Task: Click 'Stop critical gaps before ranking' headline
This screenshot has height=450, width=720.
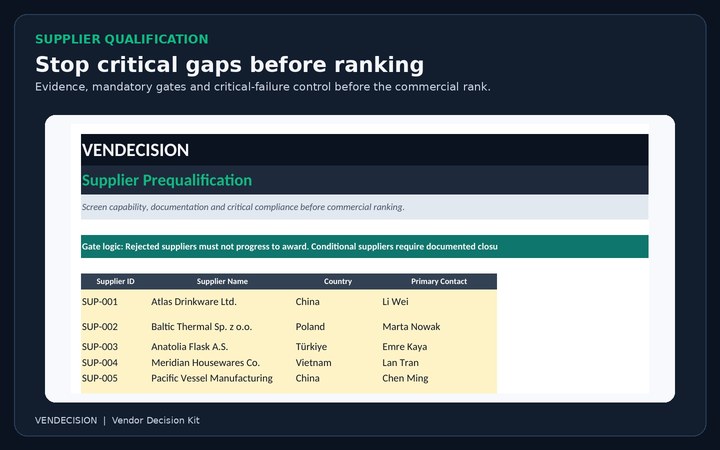Action: (230, 65)
